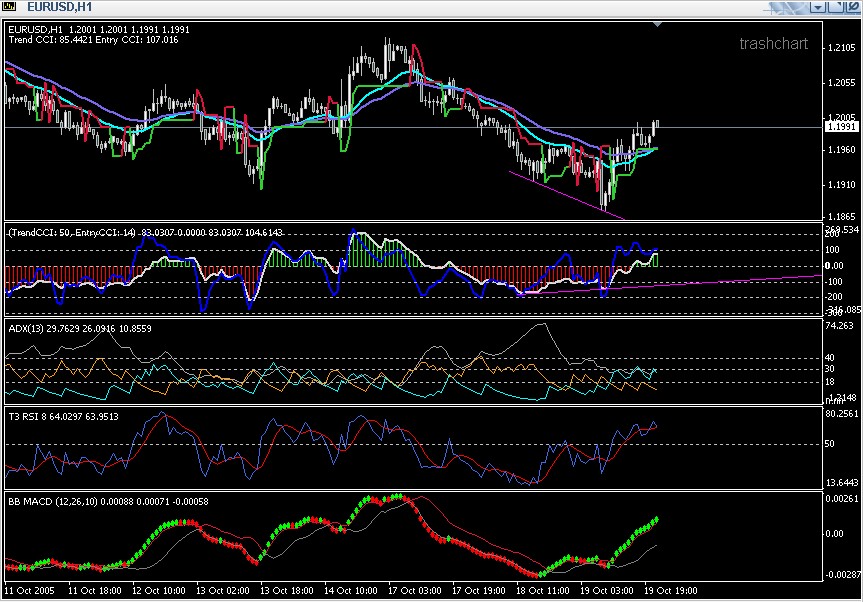Select the magenta trendline under the price lows
863x602 pixels.
click(x=567, y=195)
